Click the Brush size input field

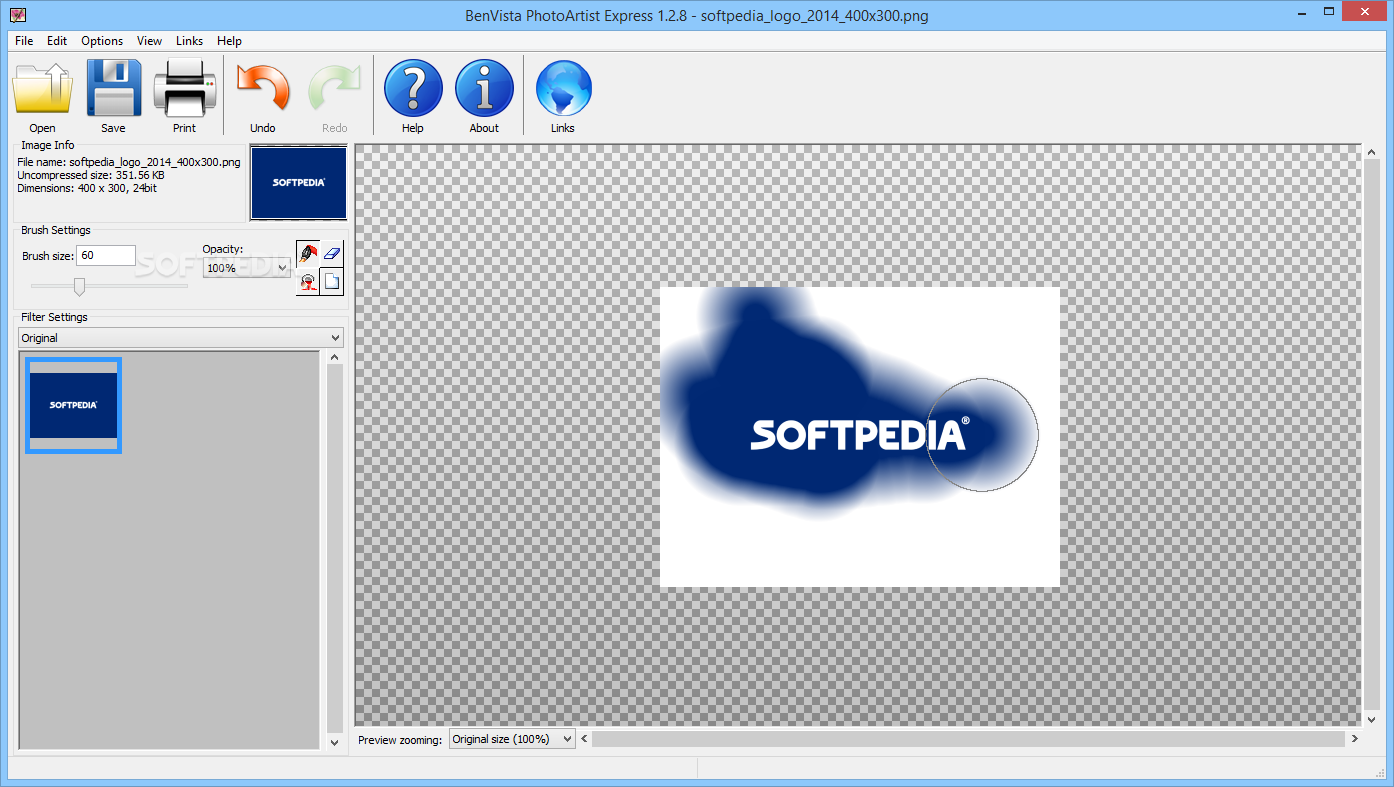click(106, 256)
